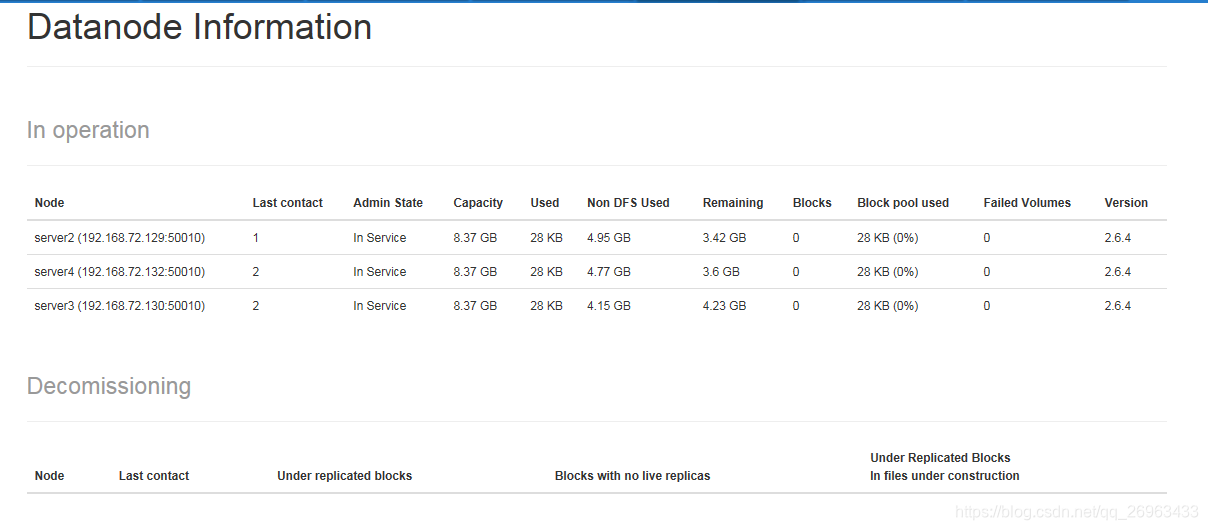Click the 2.6.4 version in server3 row
The height and width of the screenshot is (530, 1208).
[1118, 306]
